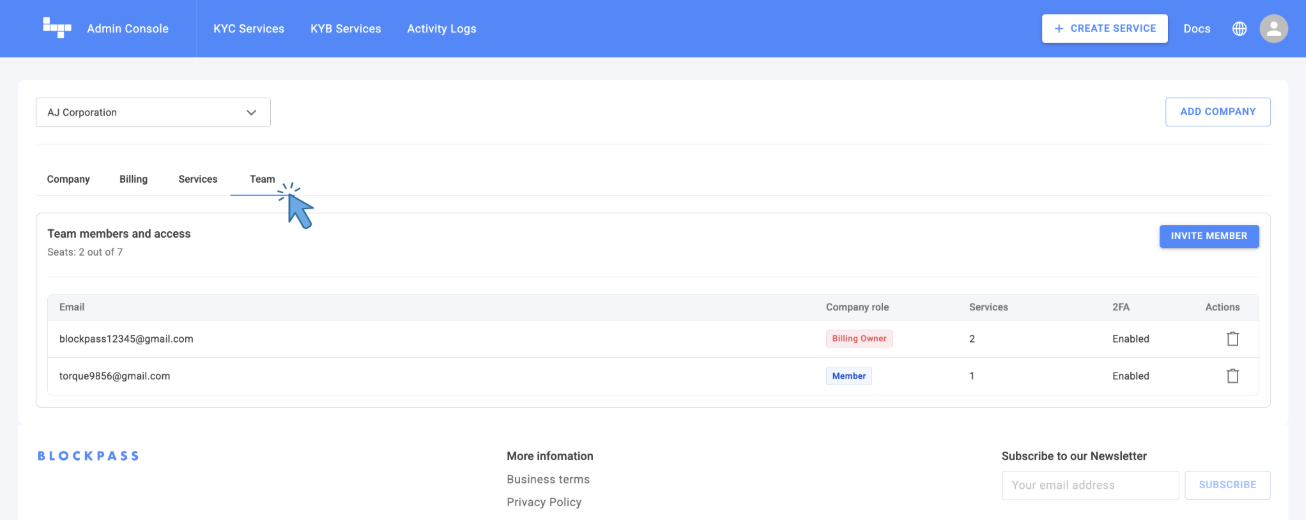Switch to the Company tab
Viewport: 1306px width, 520px height.
[x=68, y=179]
